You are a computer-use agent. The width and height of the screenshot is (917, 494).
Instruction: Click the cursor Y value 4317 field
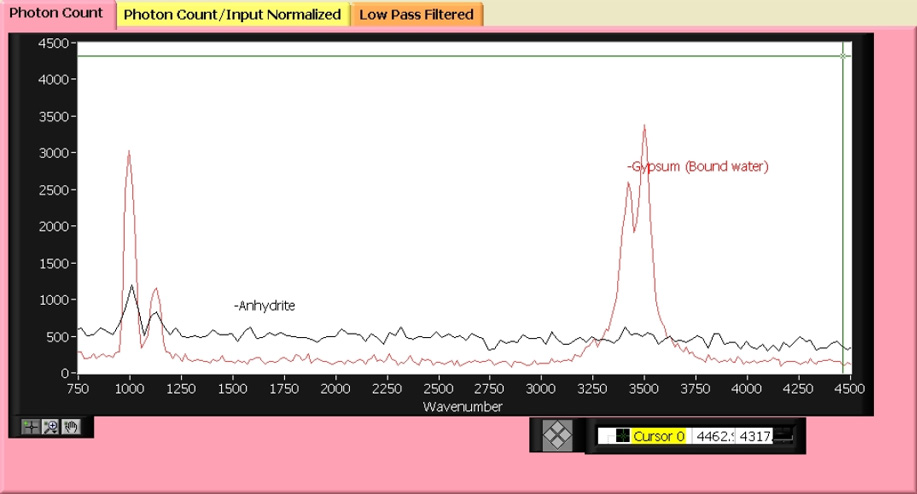click(755, 436)
